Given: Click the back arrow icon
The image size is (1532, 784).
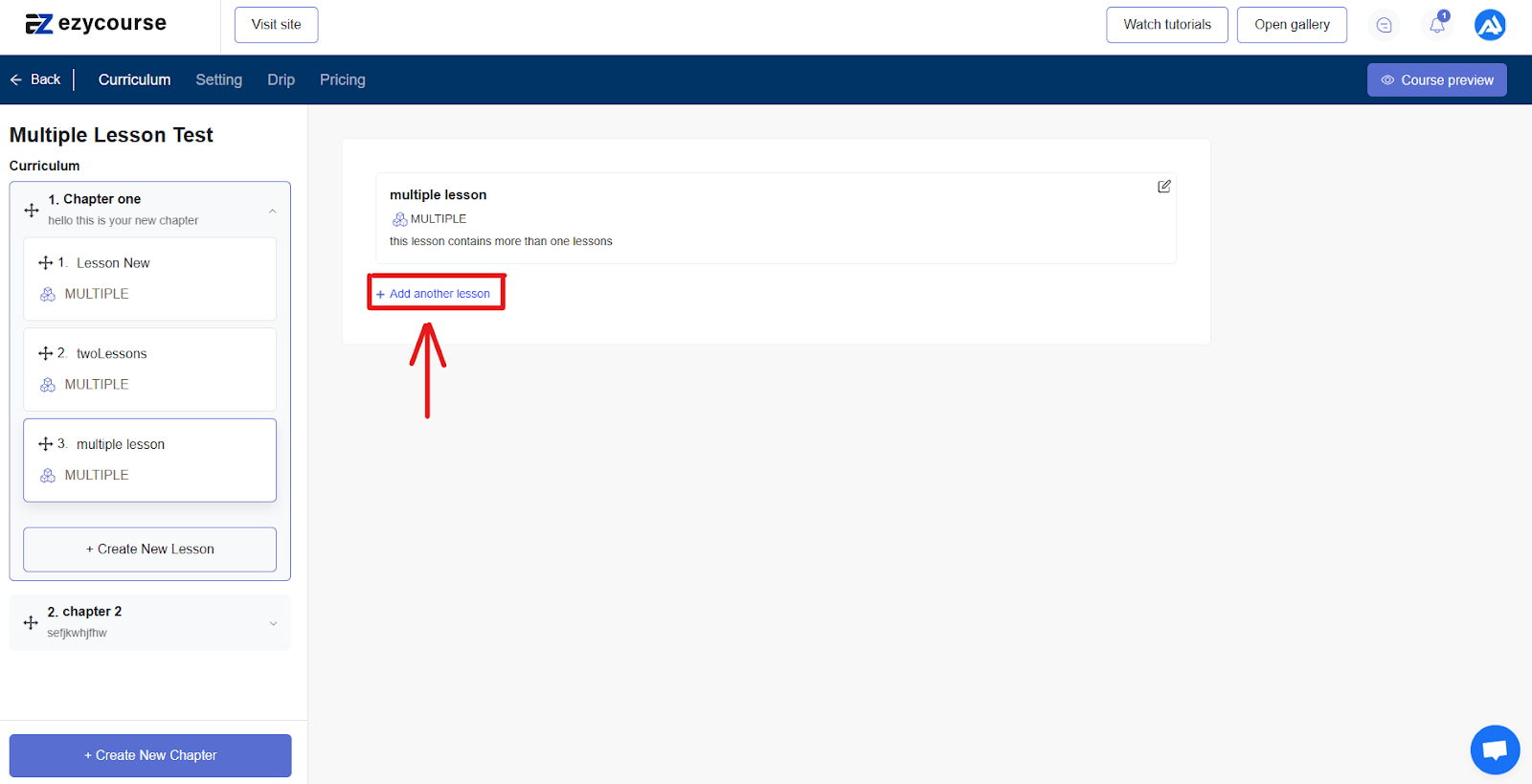Looking at the screenshot, I should (16, 79).
